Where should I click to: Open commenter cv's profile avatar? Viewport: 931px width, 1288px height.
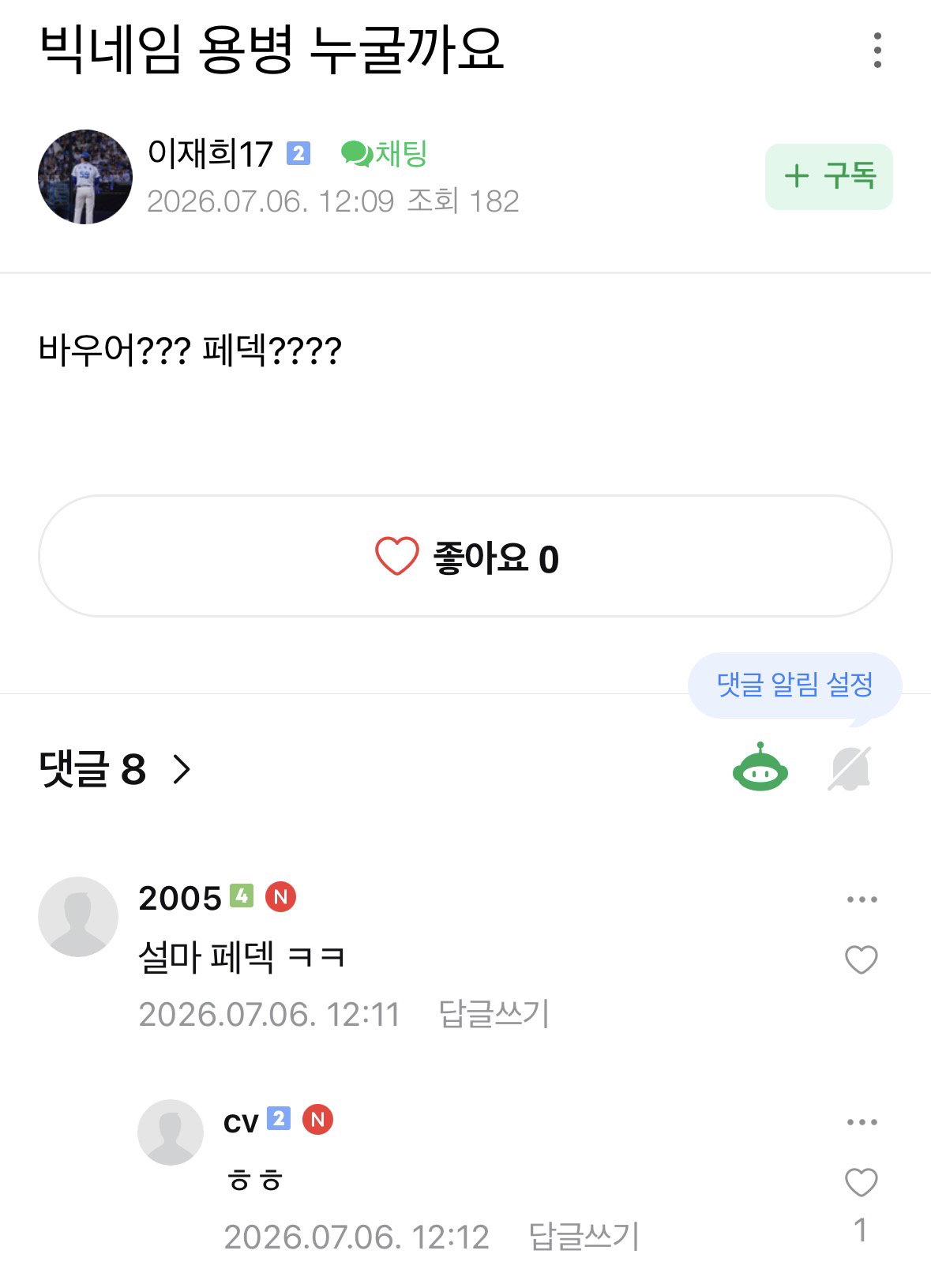(x=171, y=1132)
